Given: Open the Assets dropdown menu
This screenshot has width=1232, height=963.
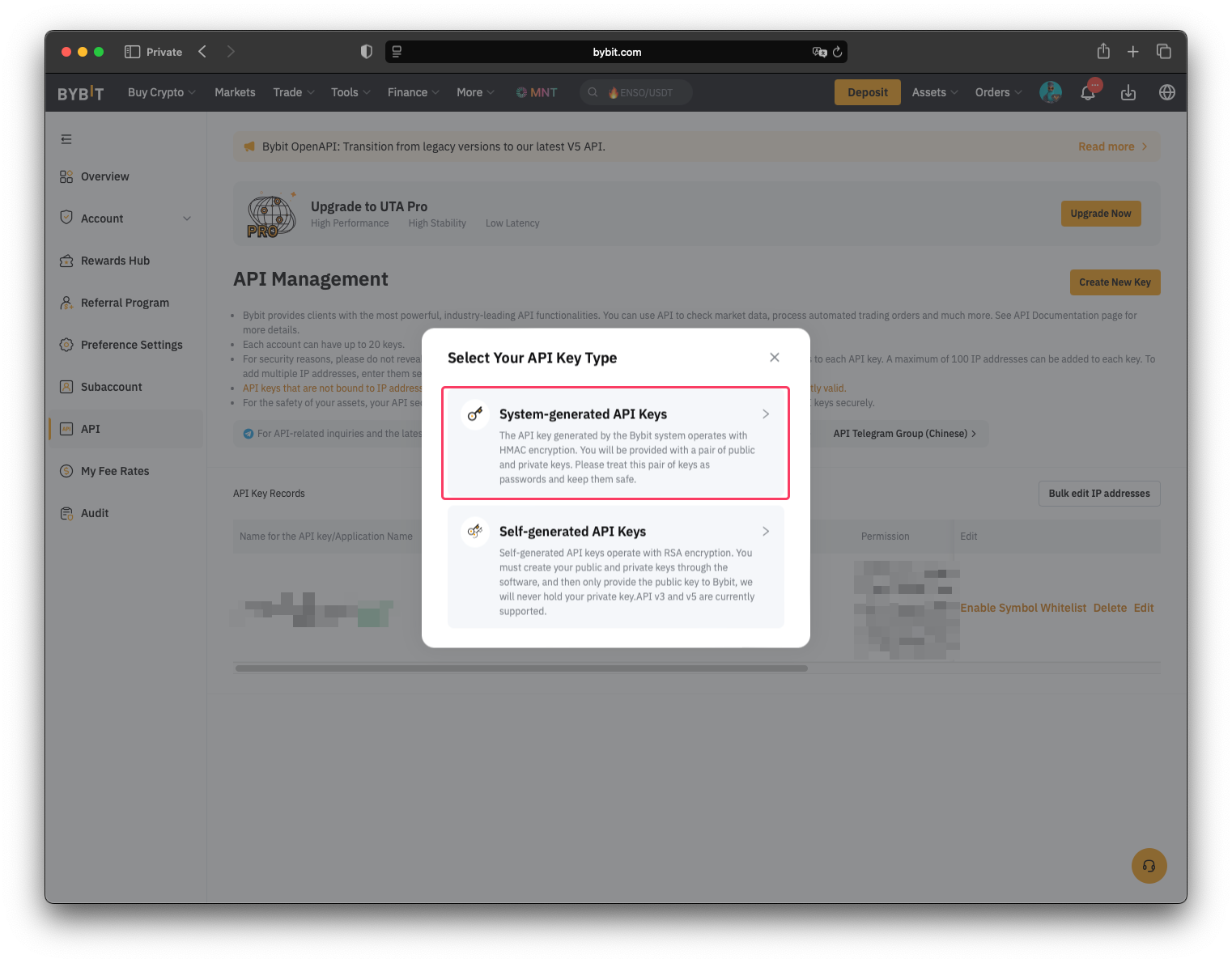Looking at the screenshot, I should tap(934, 92).
